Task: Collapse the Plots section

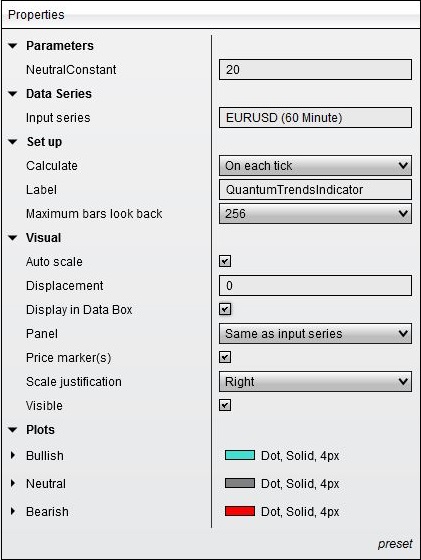Action: [x=12, y=430]
